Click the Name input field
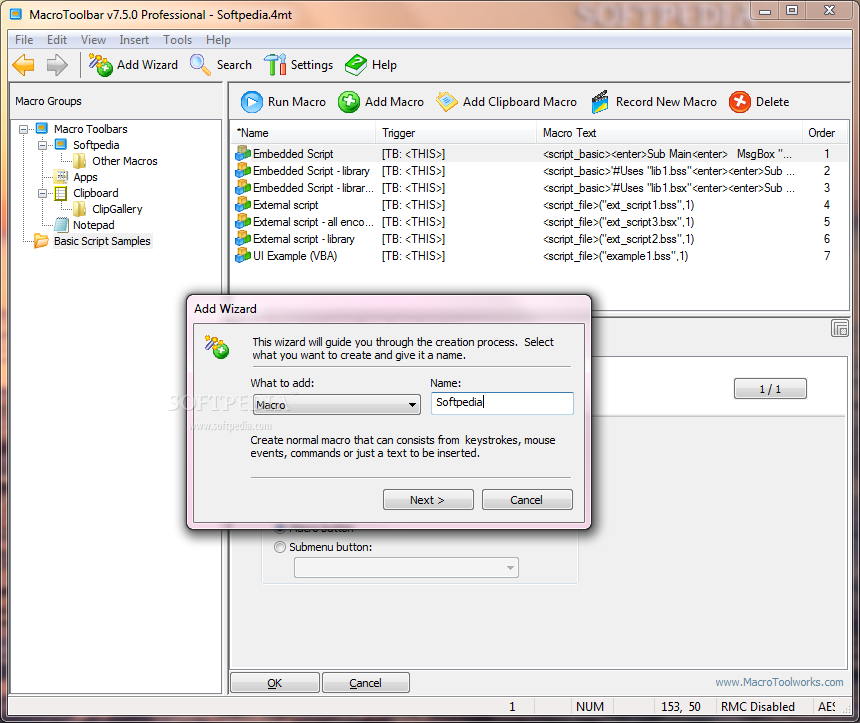Image resolution: width=860 pixels, height=723 pixels. pyautogui.click(x=502, y=403)
